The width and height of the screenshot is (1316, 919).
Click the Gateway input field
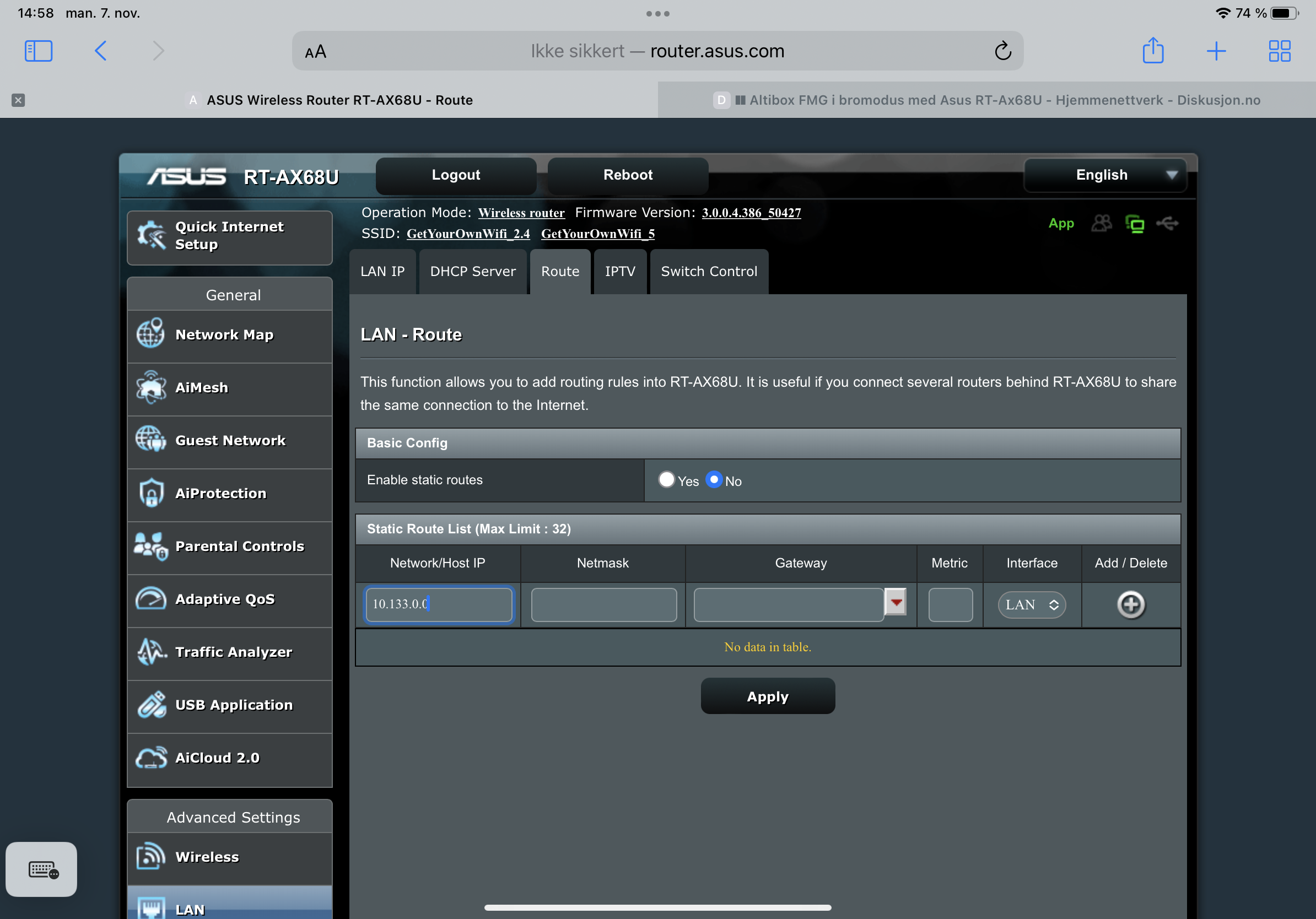tap(789, 605)
